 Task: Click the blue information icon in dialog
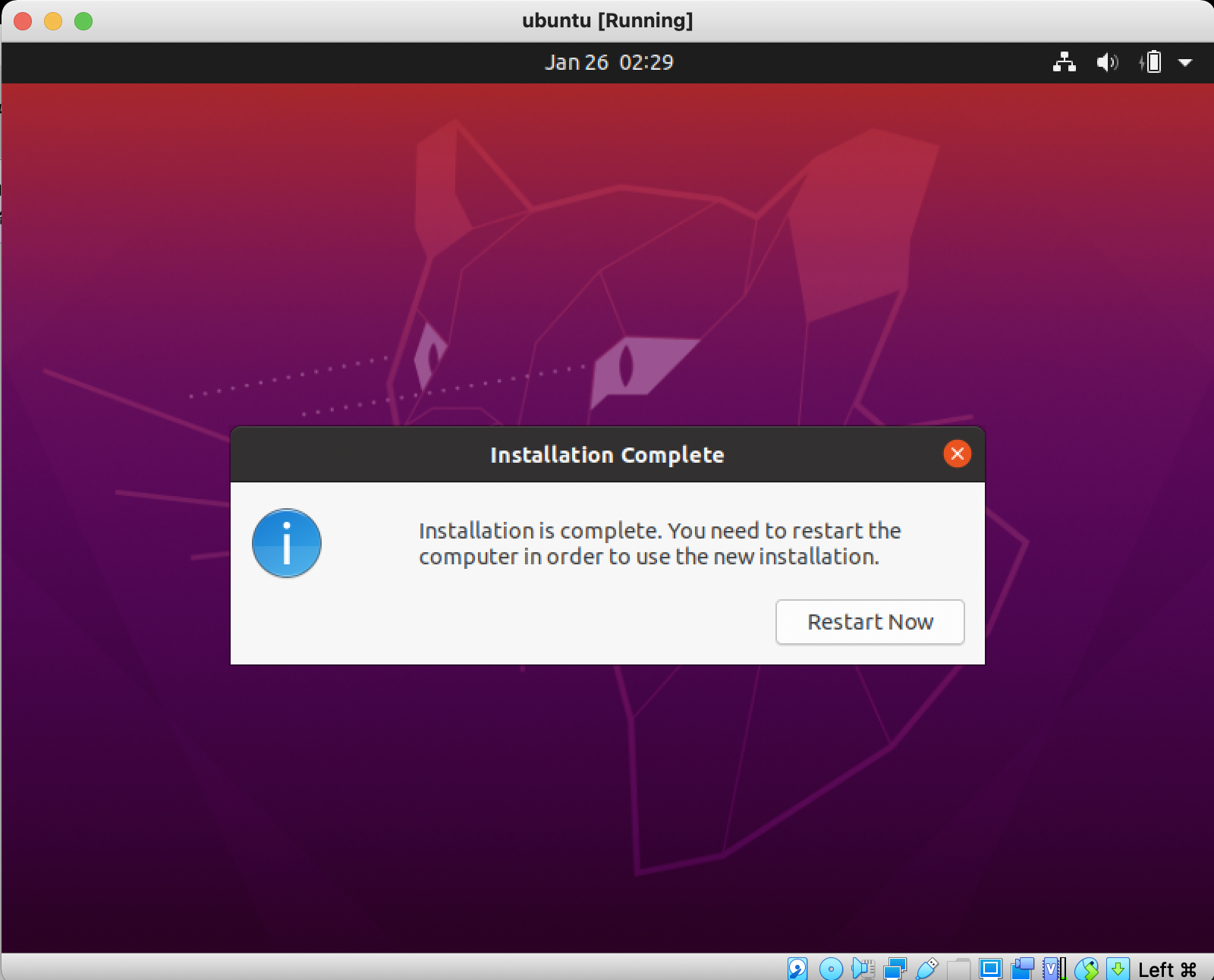pyautogui.click(x=287, y=543)
